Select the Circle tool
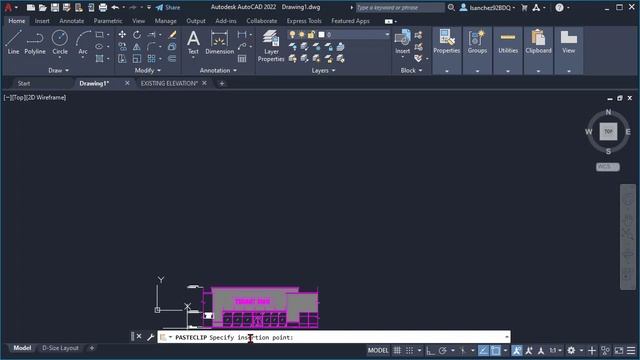 (x=60, y=42)
